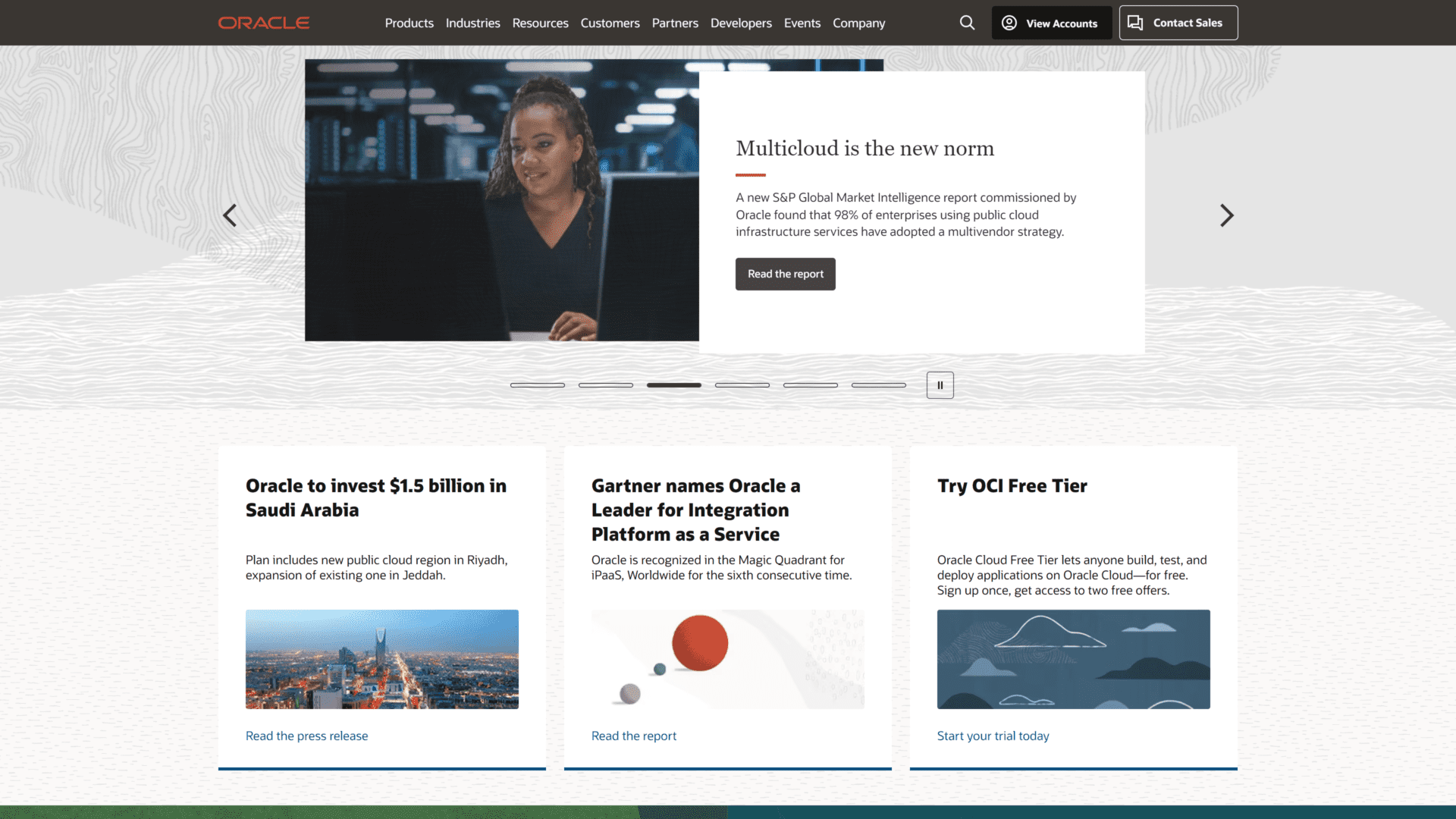The image size is (1456, 819).
Task: Click Start your trial today link
Action: point(993,735)
